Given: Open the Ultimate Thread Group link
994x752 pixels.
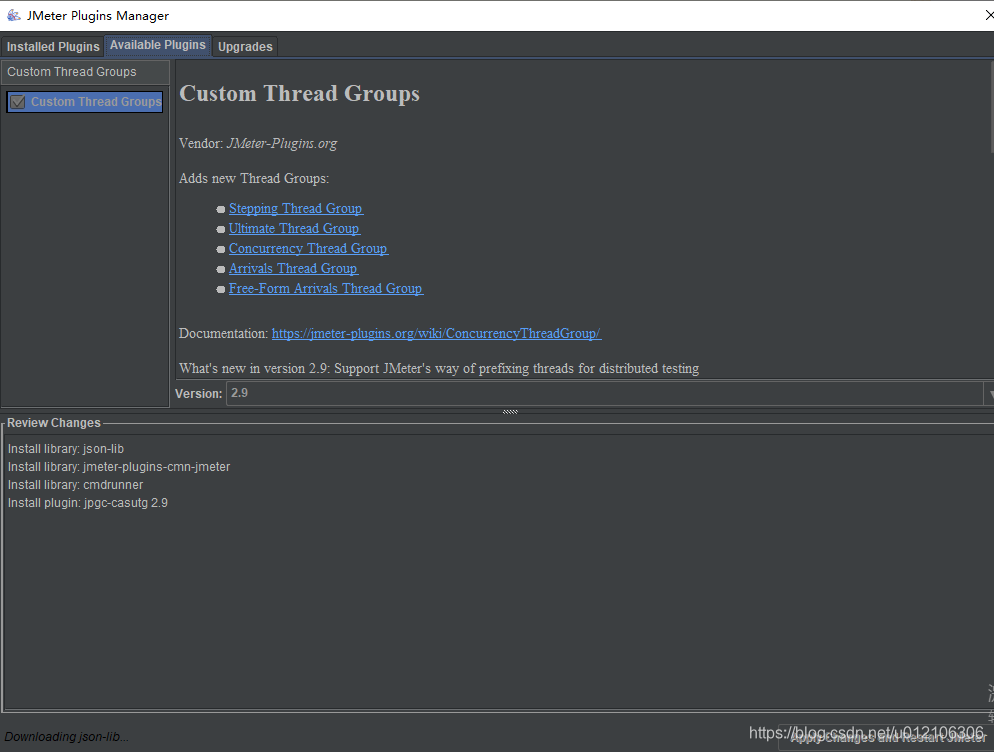Looking at the screenshot, I should tap(294, 228).
